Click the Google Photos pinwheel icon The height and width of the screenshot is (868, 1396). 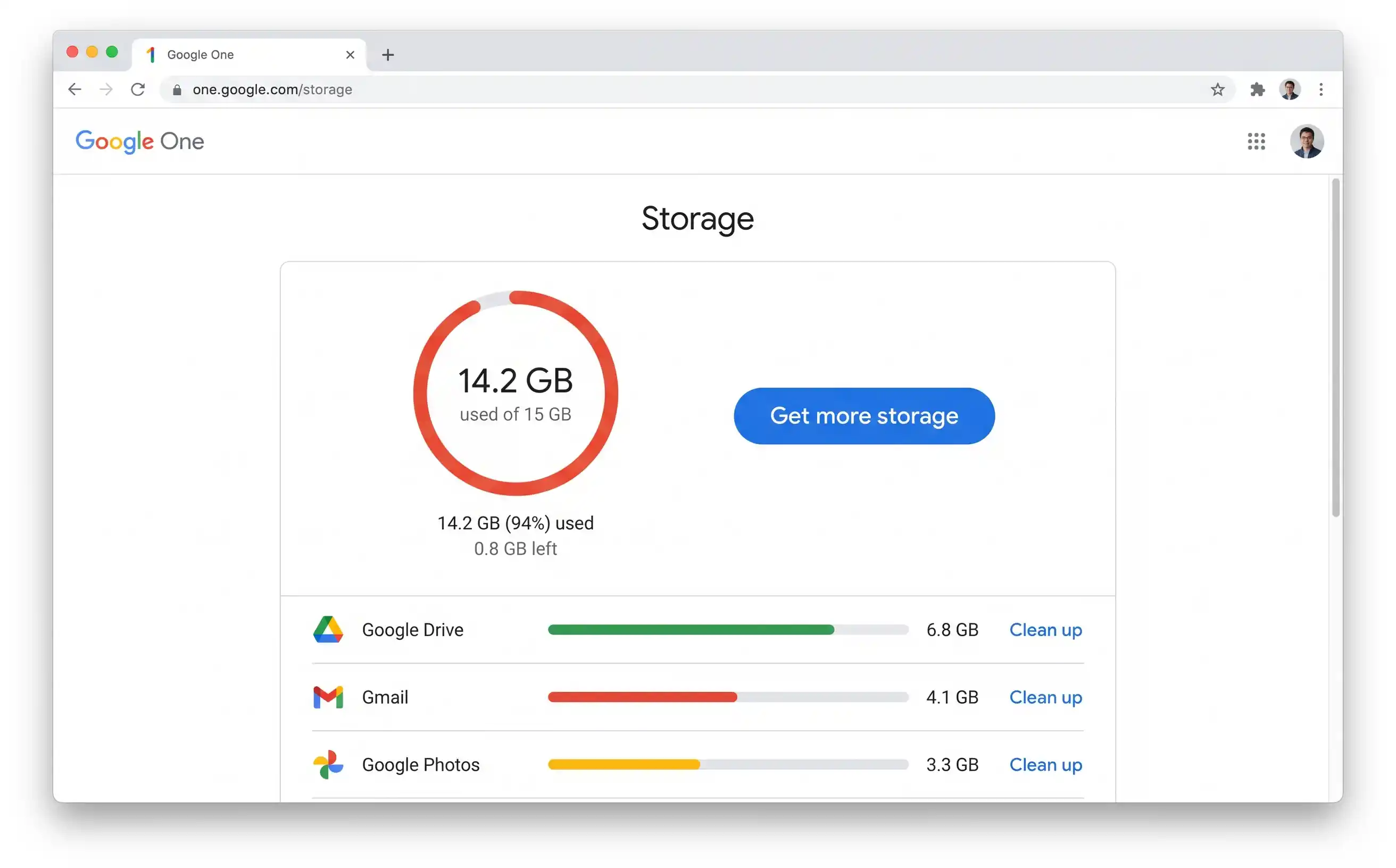pos(328,764)
